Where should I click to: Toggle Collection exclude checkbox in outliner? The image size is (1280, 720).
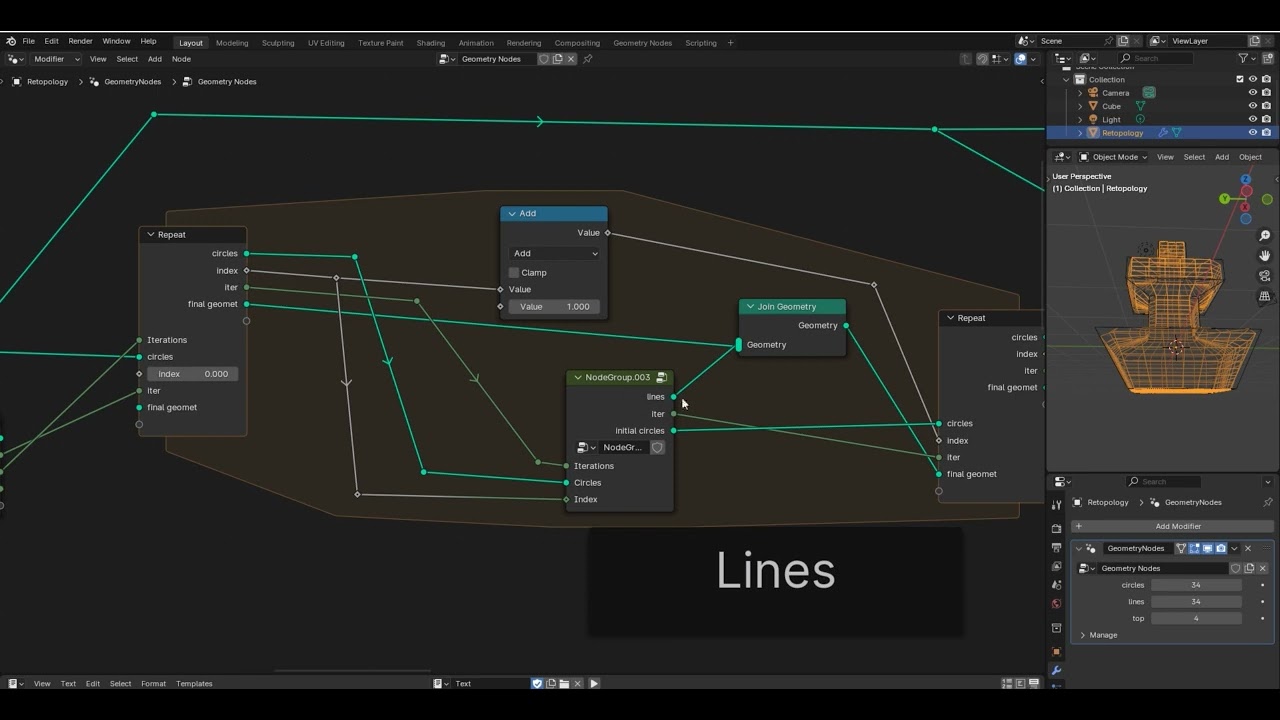coord(1240,79)
